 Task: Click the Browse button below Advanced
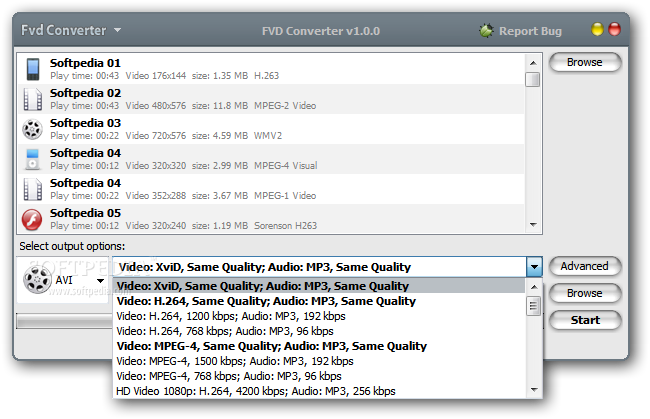pos(585,293)
